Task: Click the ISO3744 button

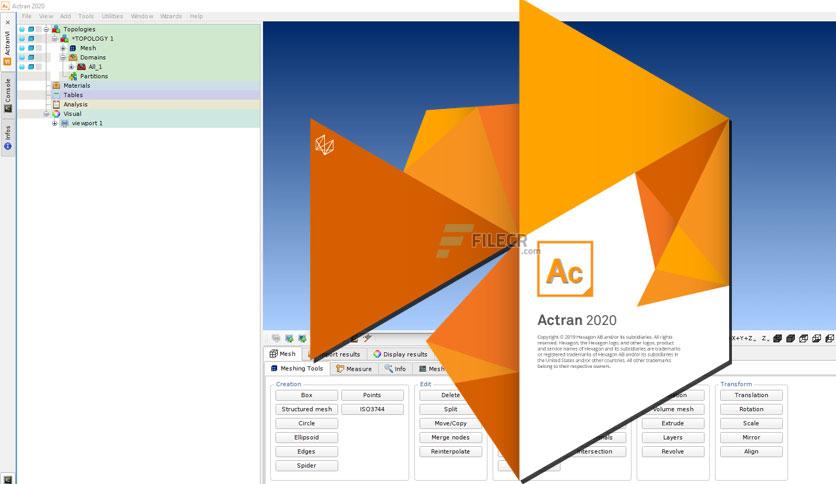Action: [372, 409]
